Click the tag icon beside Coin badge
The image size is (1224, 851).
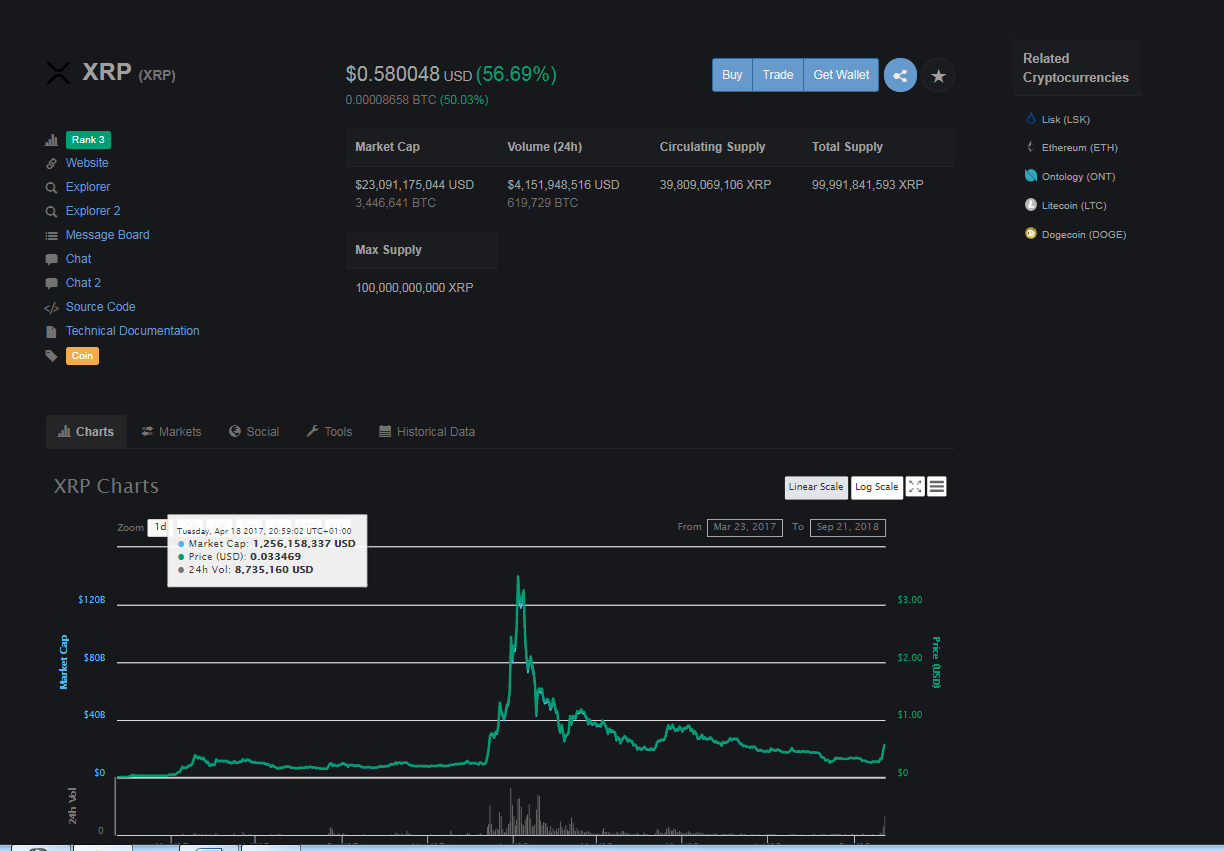pyautogui.click(x=51, y=355)
